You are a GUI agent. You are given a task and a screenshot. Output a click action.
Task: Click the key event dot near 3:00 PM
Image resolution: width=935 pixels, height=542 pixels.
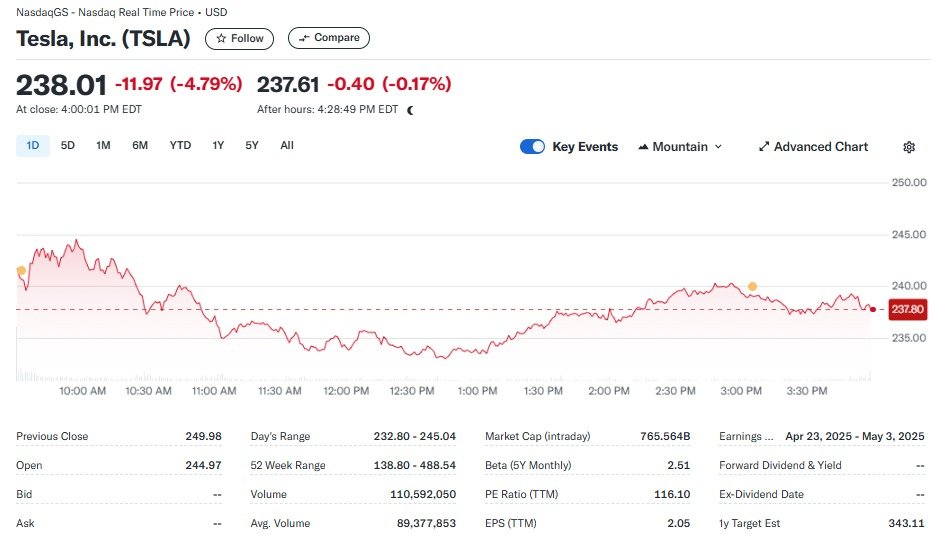(753, 286)
